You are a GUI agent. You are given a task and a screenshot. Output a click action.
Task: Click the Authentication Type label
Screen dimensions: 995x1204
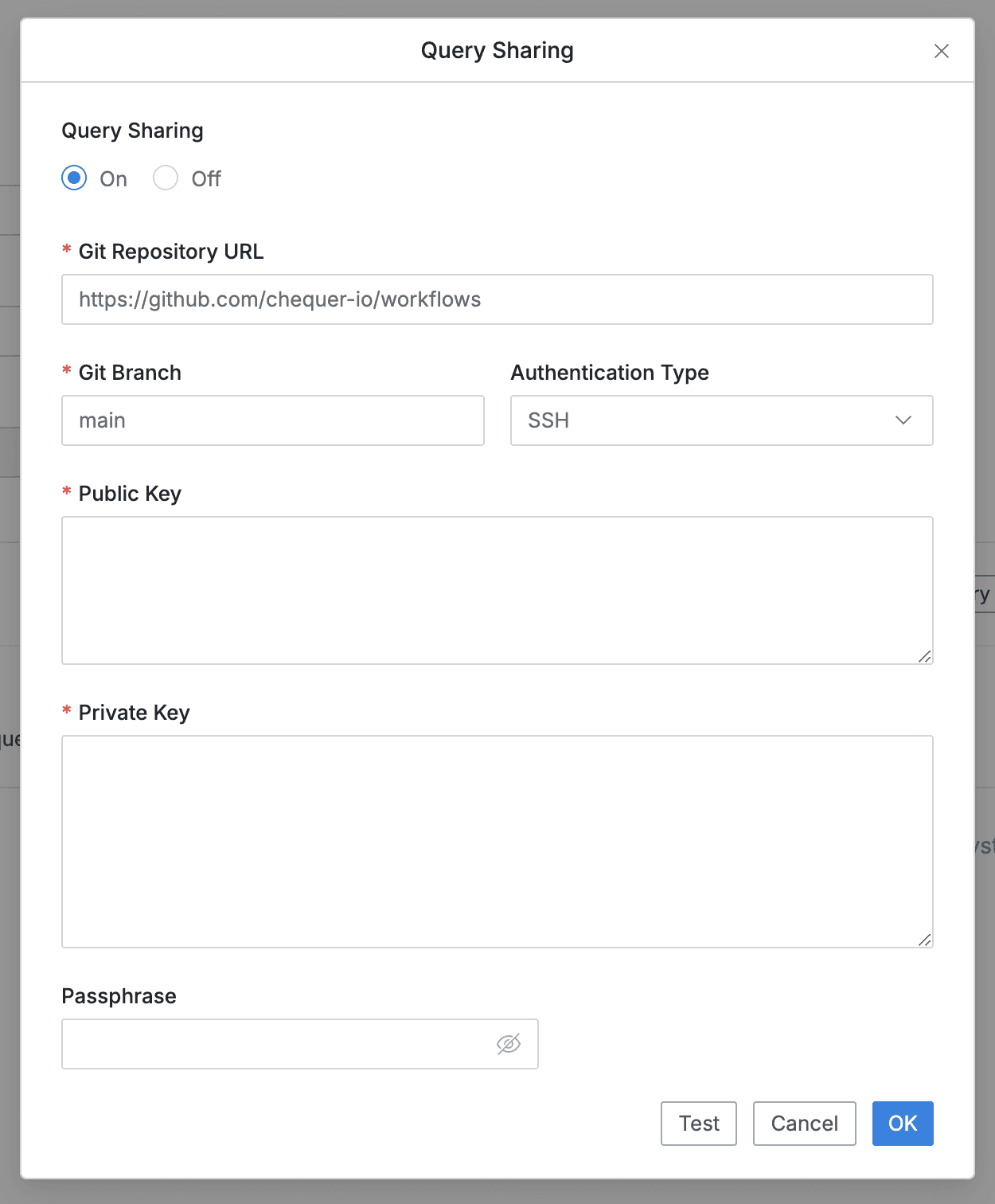[x=609, y=373]
